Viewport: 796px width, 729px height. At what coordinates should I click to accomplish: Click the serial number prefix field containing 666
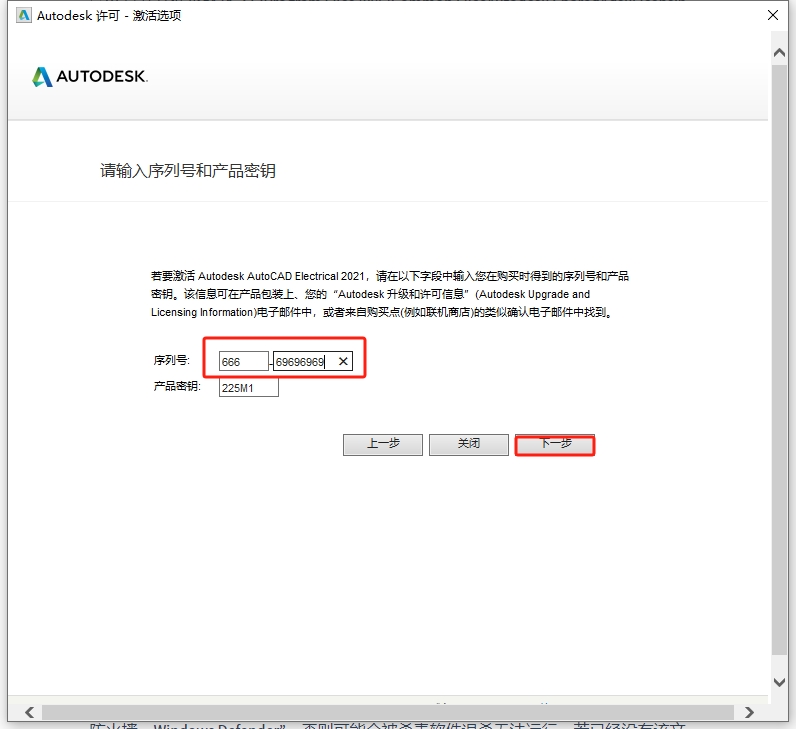(243, 361)
